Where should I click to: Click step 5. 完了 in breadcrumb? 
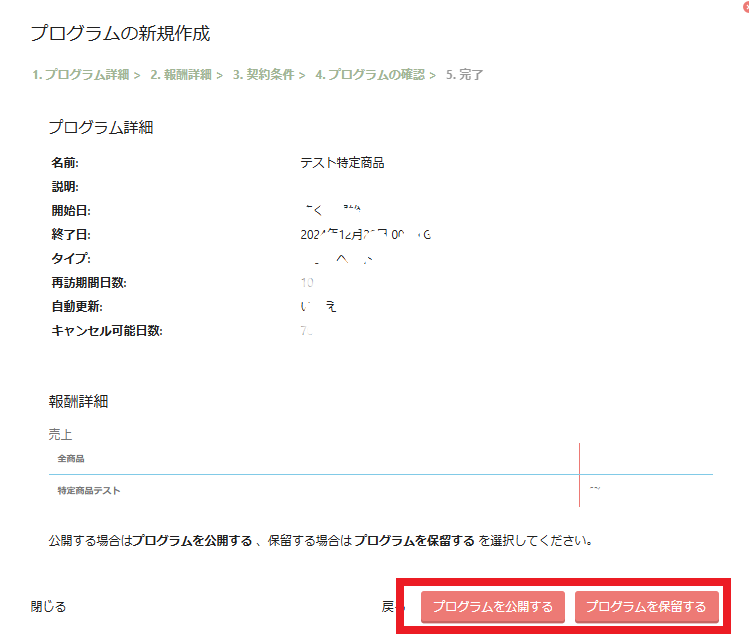tap(464, 75)
